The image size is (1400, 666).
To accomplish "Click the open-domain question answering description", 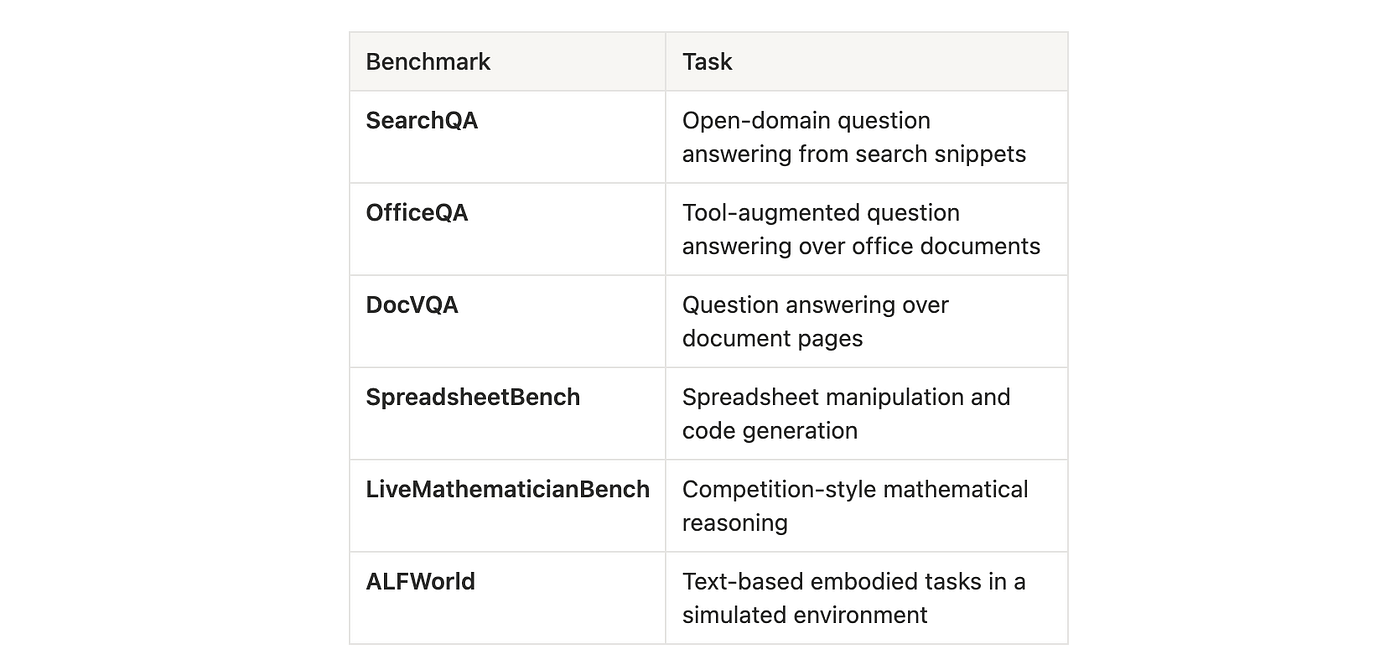I will point(854,137).
